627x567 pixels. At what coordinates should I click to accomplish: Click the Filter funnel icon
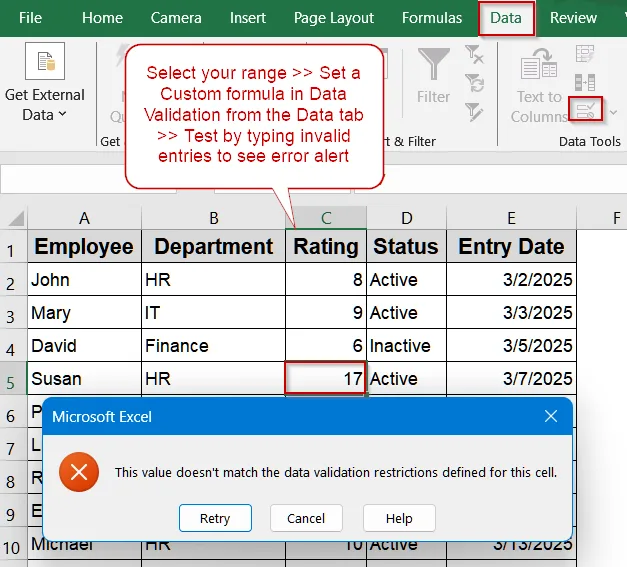pyautogui.click(x=433, y=64)
